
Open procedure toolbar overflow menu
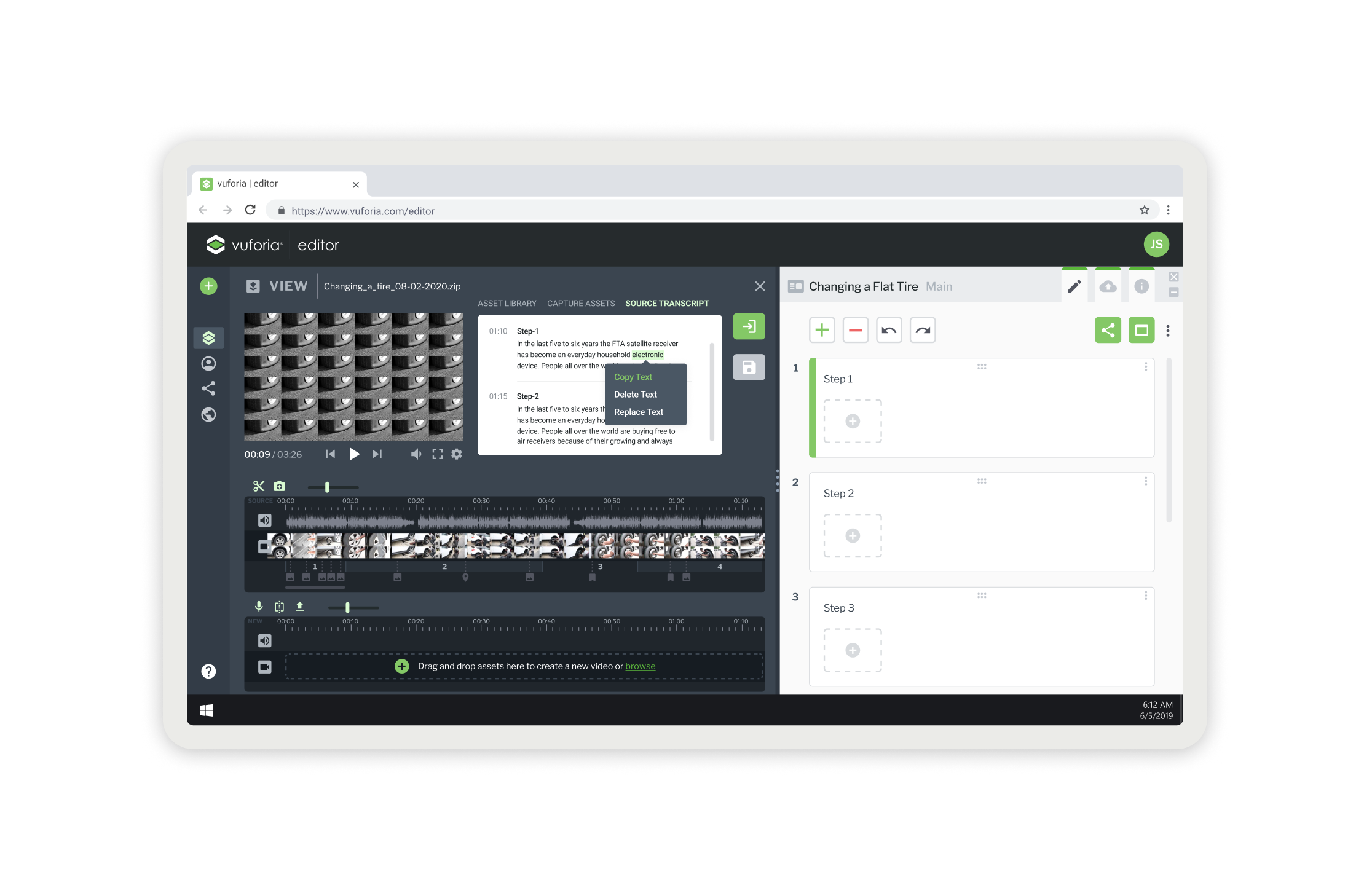coord(1168,331)
